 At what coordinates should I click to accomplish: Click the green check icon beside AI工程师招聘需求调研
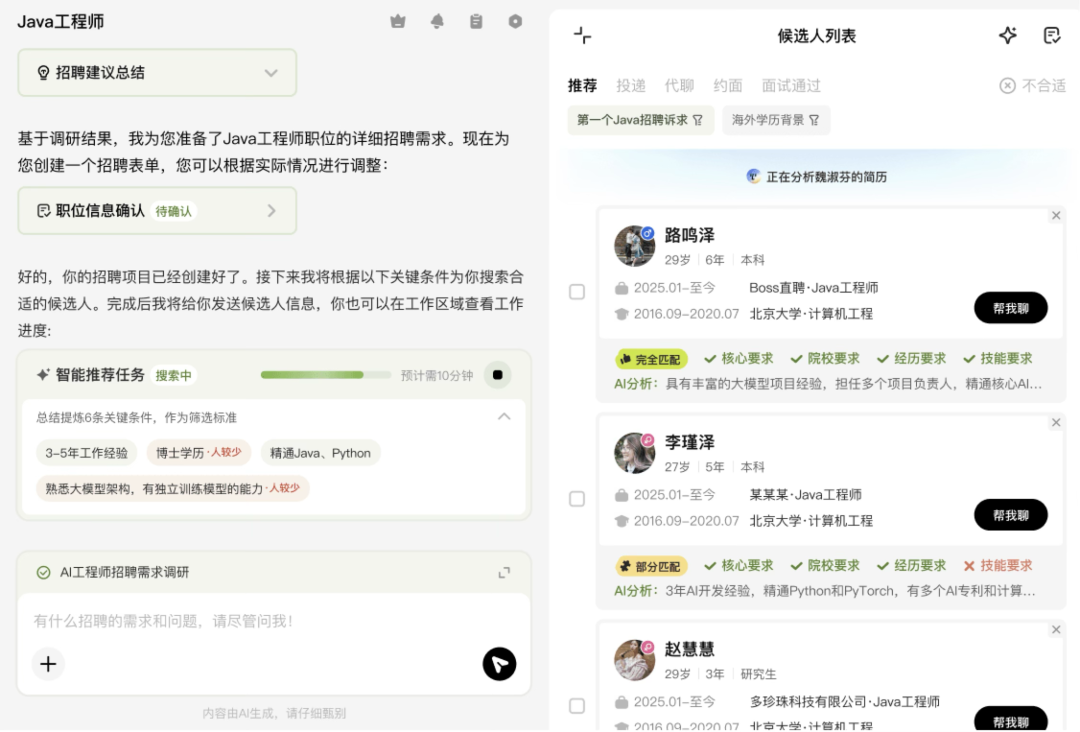tap(43, 572)
